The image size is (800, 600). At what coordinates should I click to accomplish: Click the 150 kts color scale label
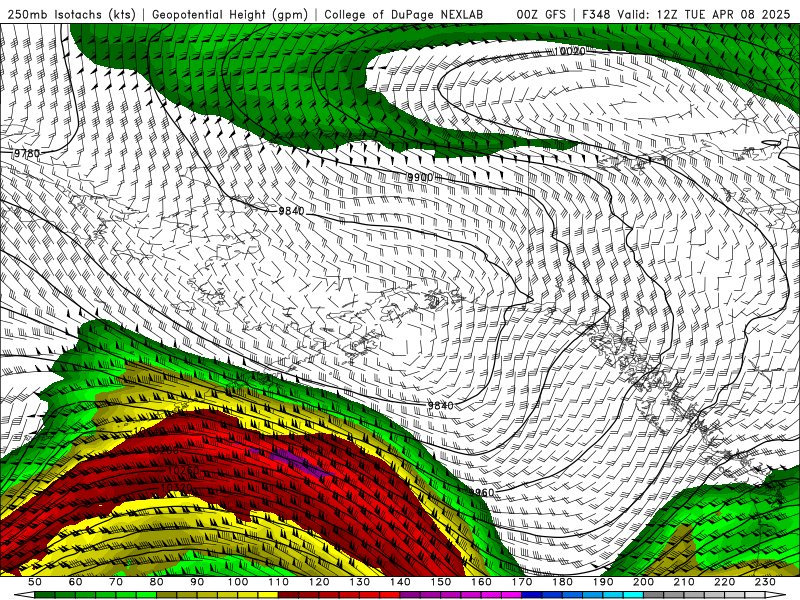pyautogui.click(x=441, y=582)
